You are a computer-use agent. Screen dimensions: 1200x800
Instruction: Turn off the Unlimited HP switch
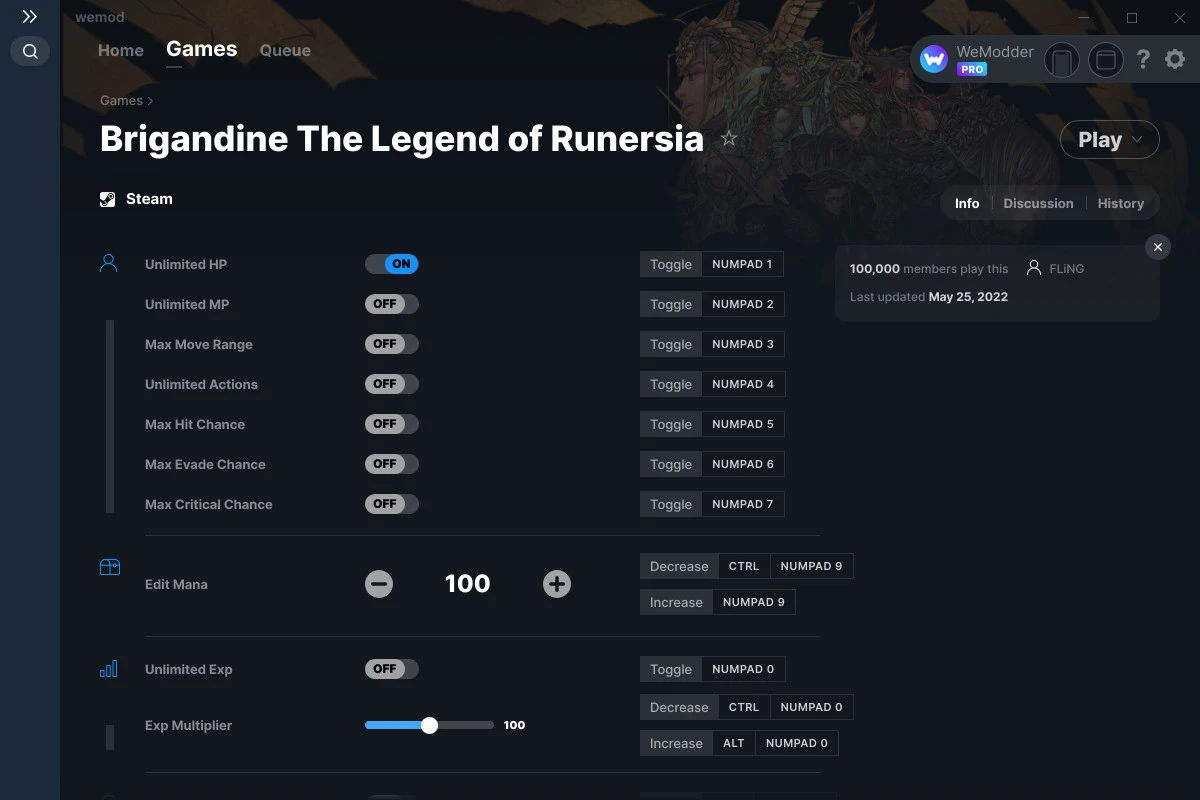click(x=392, y=264)
